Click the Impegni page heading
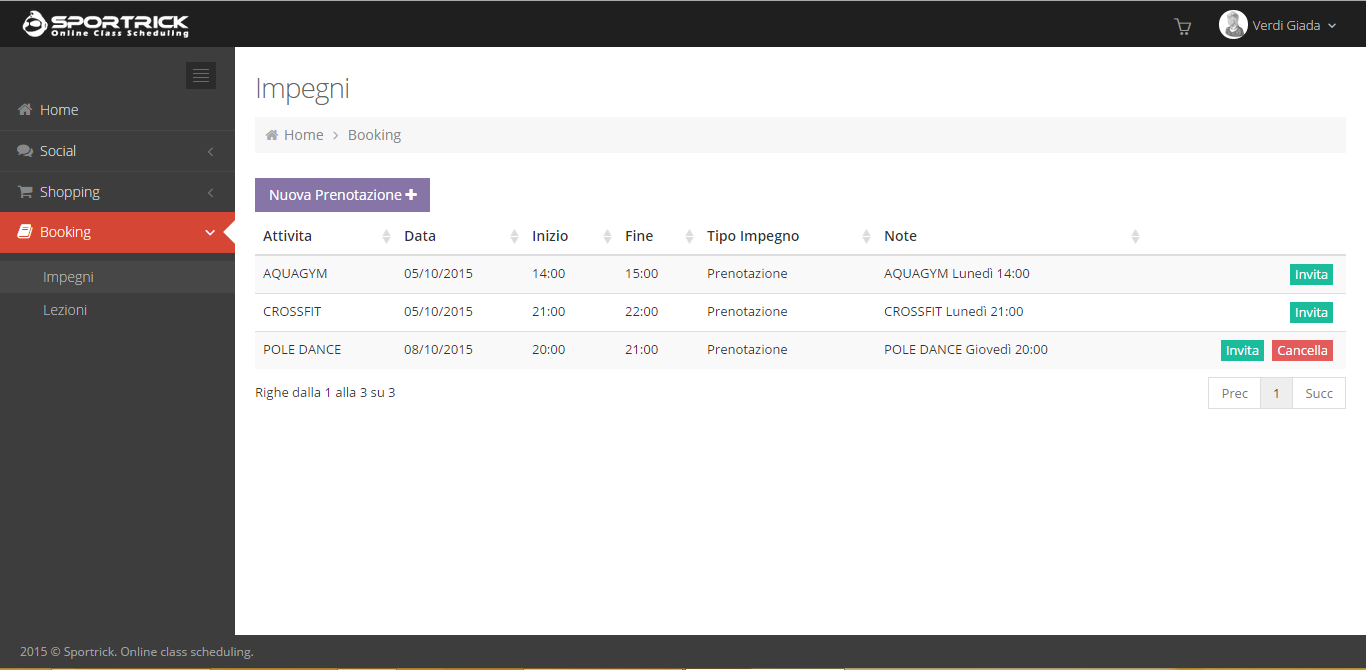Viewport: 1366px width, 670px height. 302,89
